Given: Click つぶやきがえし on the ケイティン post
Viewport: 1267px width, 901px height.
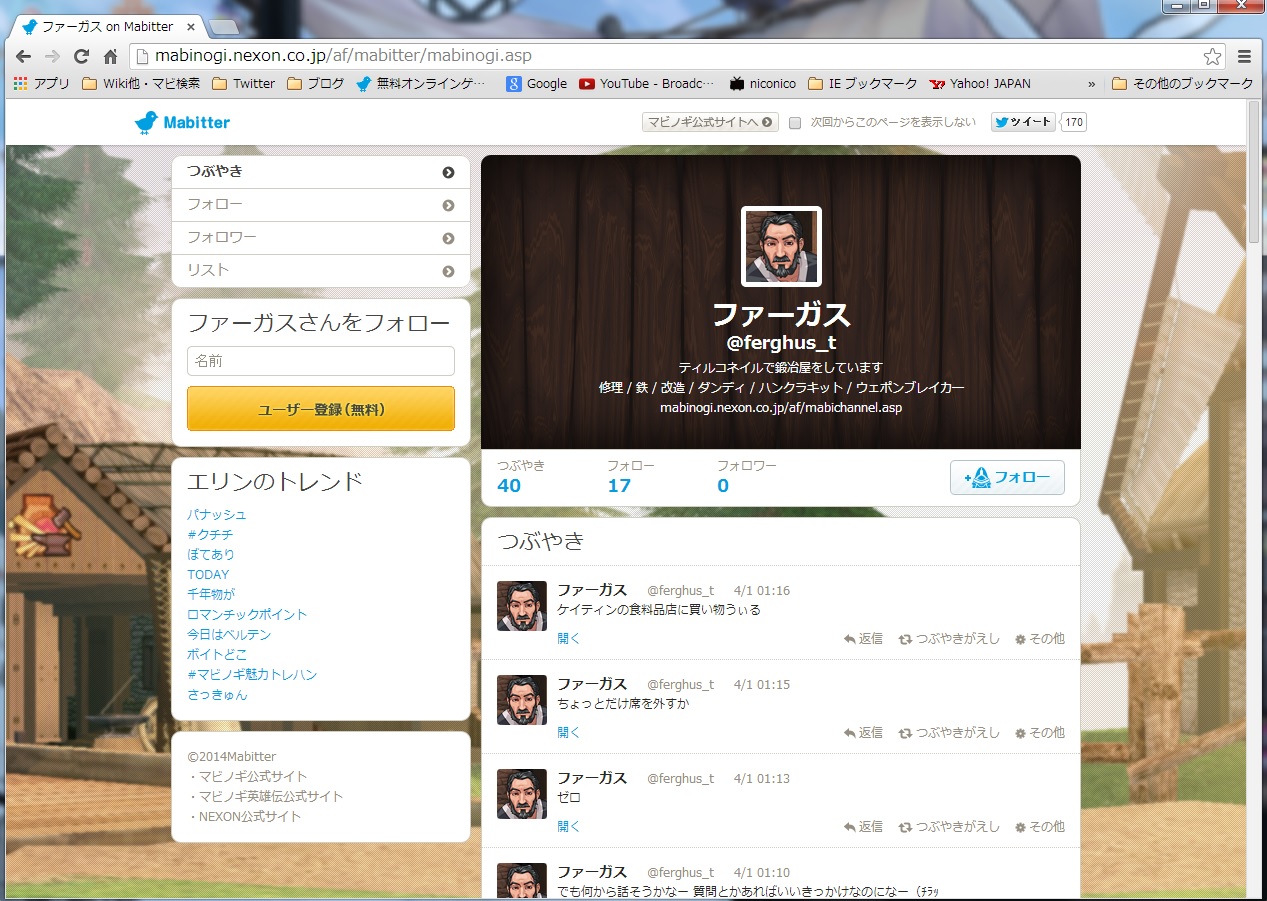Looking at the screenshot, I should click(949, 638).
